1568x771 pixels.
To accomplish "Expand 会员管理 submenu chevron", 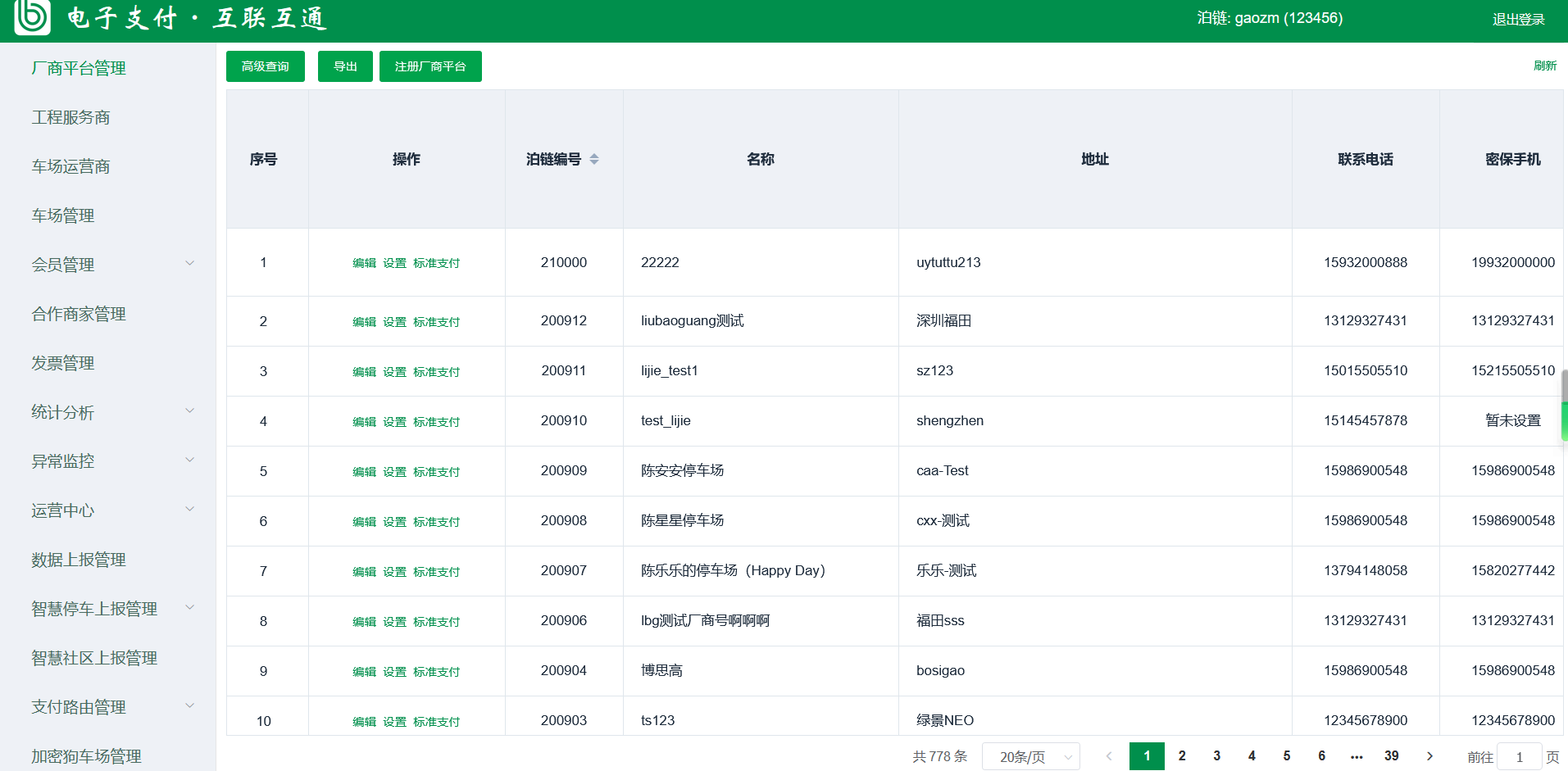I will tap(190, 263).
